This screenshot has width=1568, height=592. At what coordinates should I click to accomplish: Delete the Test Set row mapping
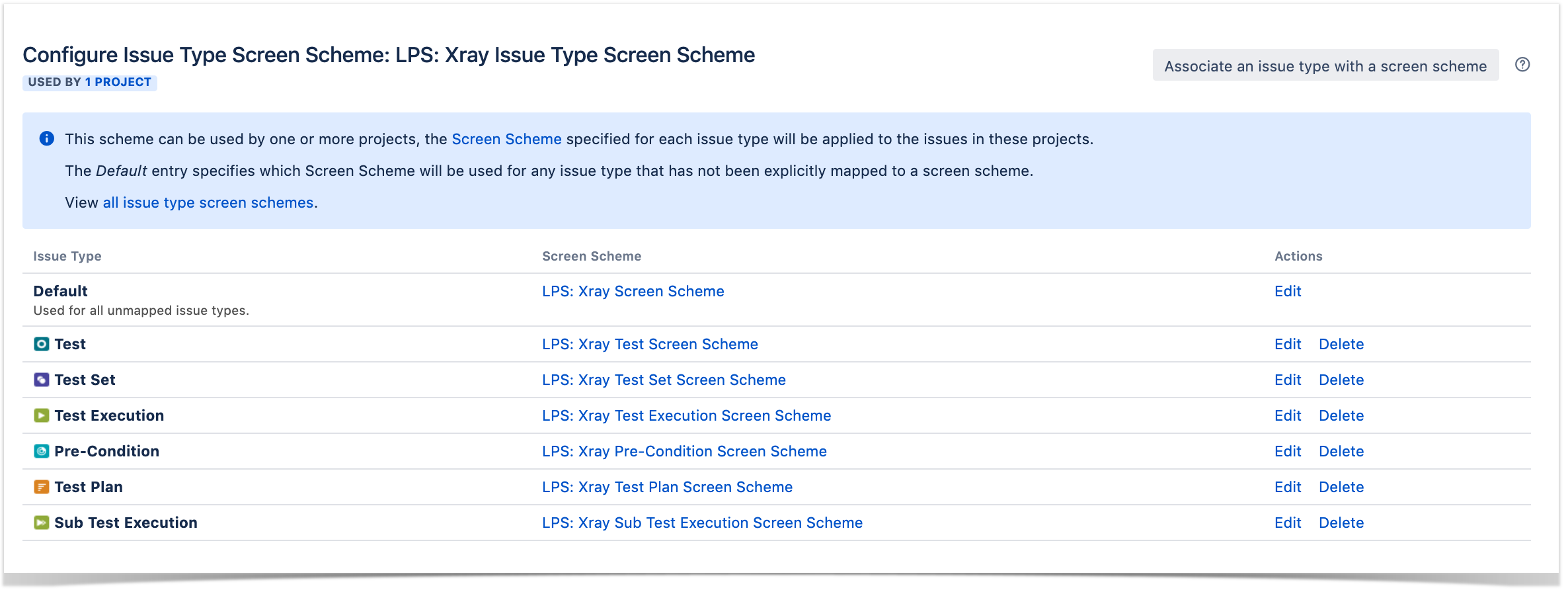click(1341, 380)
